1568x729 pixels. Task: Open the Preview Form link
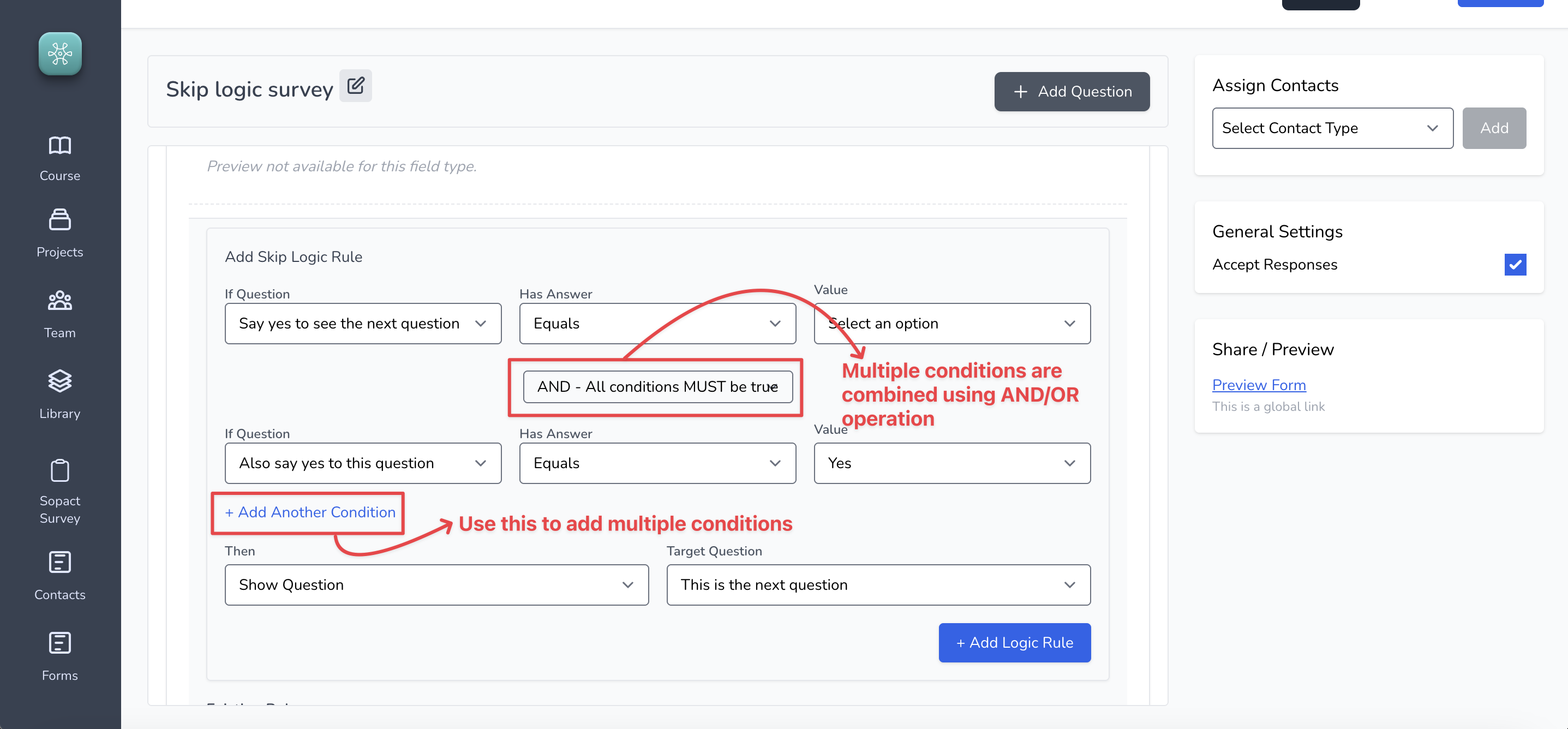(1259, 385)
